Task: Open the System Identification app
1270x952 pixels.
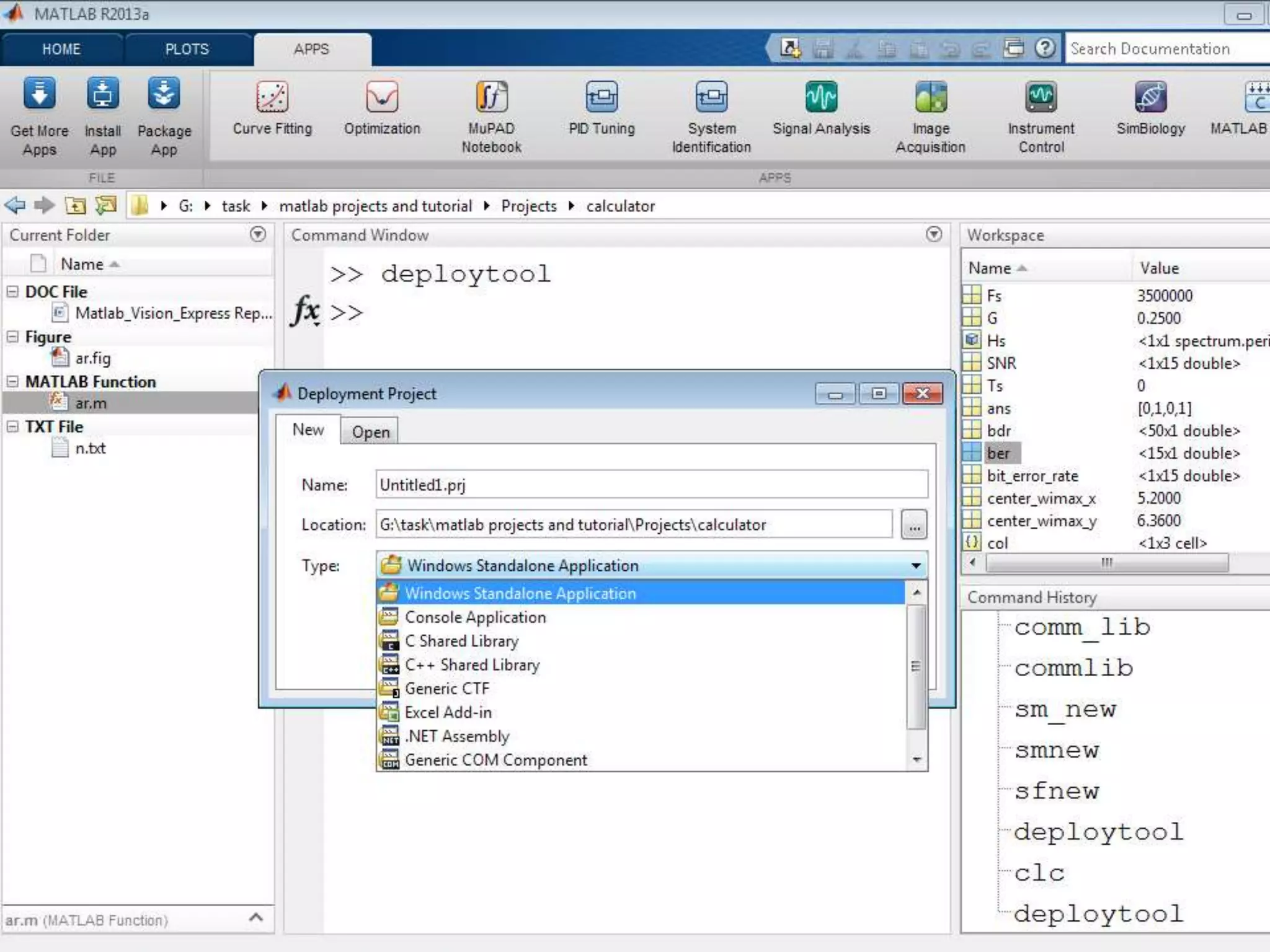Action: (x=711, y=117)
